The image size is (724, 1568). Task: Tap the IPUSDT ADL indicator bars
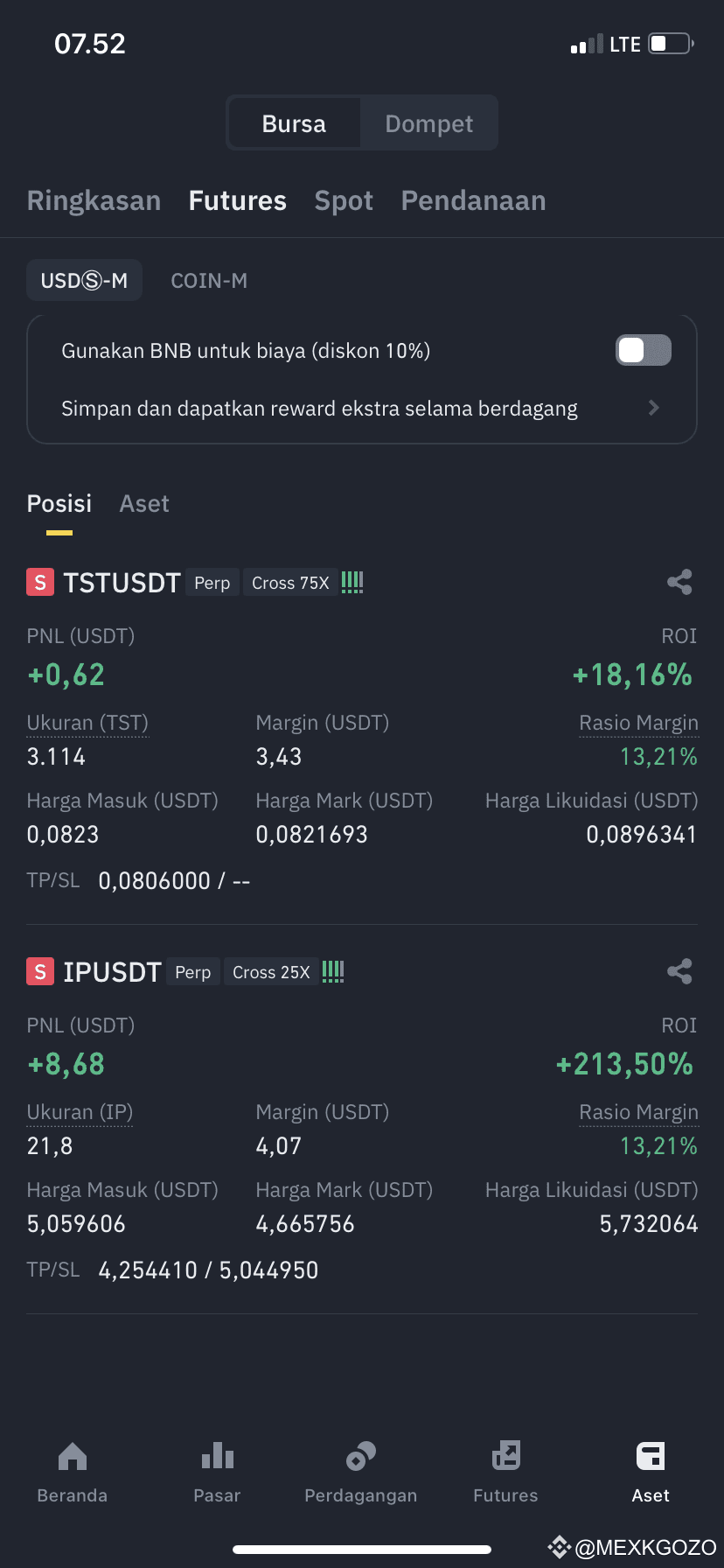point(333,971)
